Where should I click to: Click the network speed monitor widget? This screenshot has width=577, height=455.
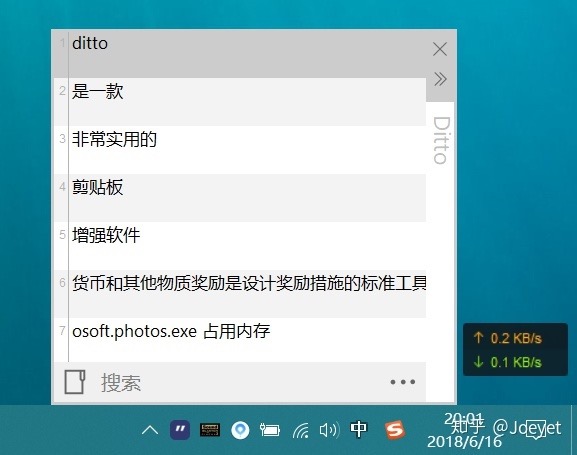515,349
